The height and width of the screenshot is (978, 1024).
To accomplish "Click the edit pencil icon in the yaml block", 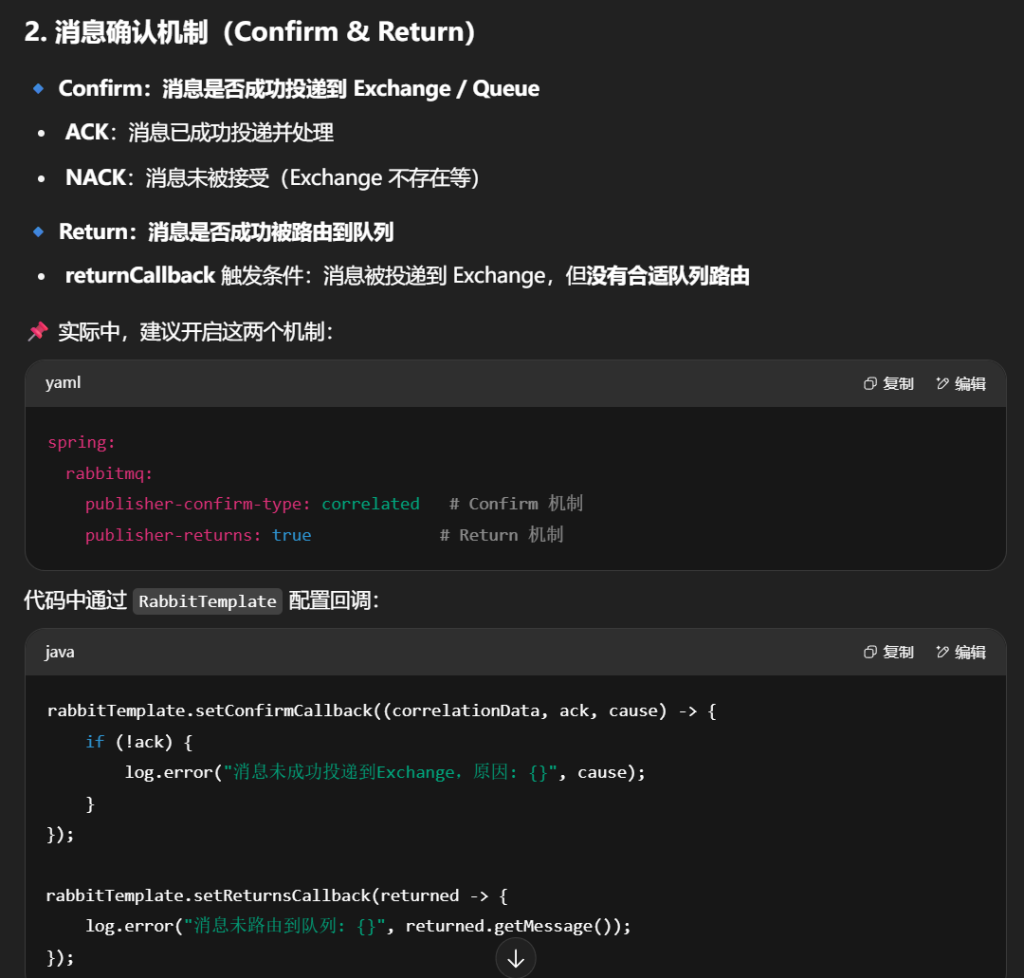I will tap(942, 384).
